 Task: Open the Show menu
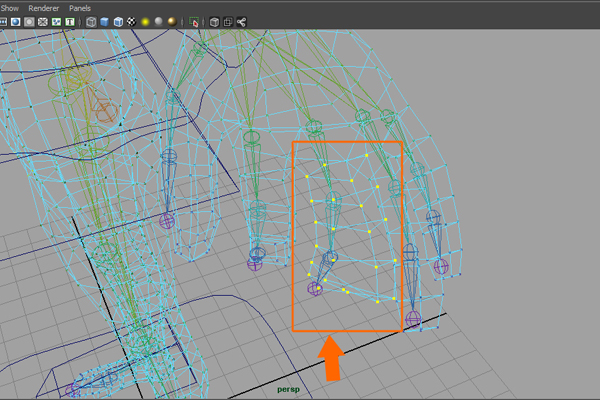pyautogui.click(x=10, y=8)
